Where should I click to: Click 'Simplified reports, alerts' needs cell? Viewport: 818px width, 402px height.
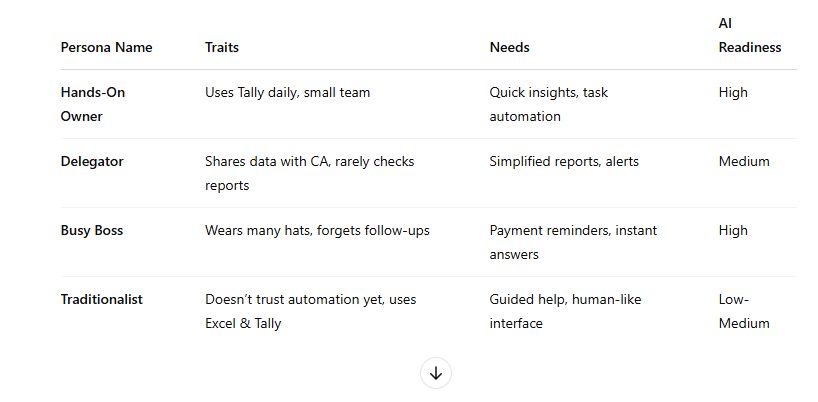(x=564, y=161)
